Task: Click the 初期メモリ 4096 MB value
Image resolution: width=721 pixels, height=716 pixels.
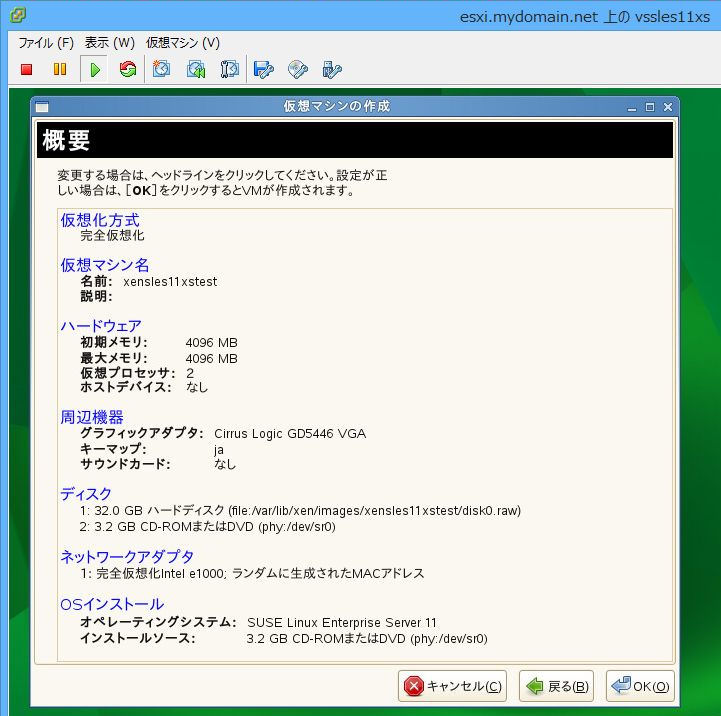Action: click(x=212, y=343)
